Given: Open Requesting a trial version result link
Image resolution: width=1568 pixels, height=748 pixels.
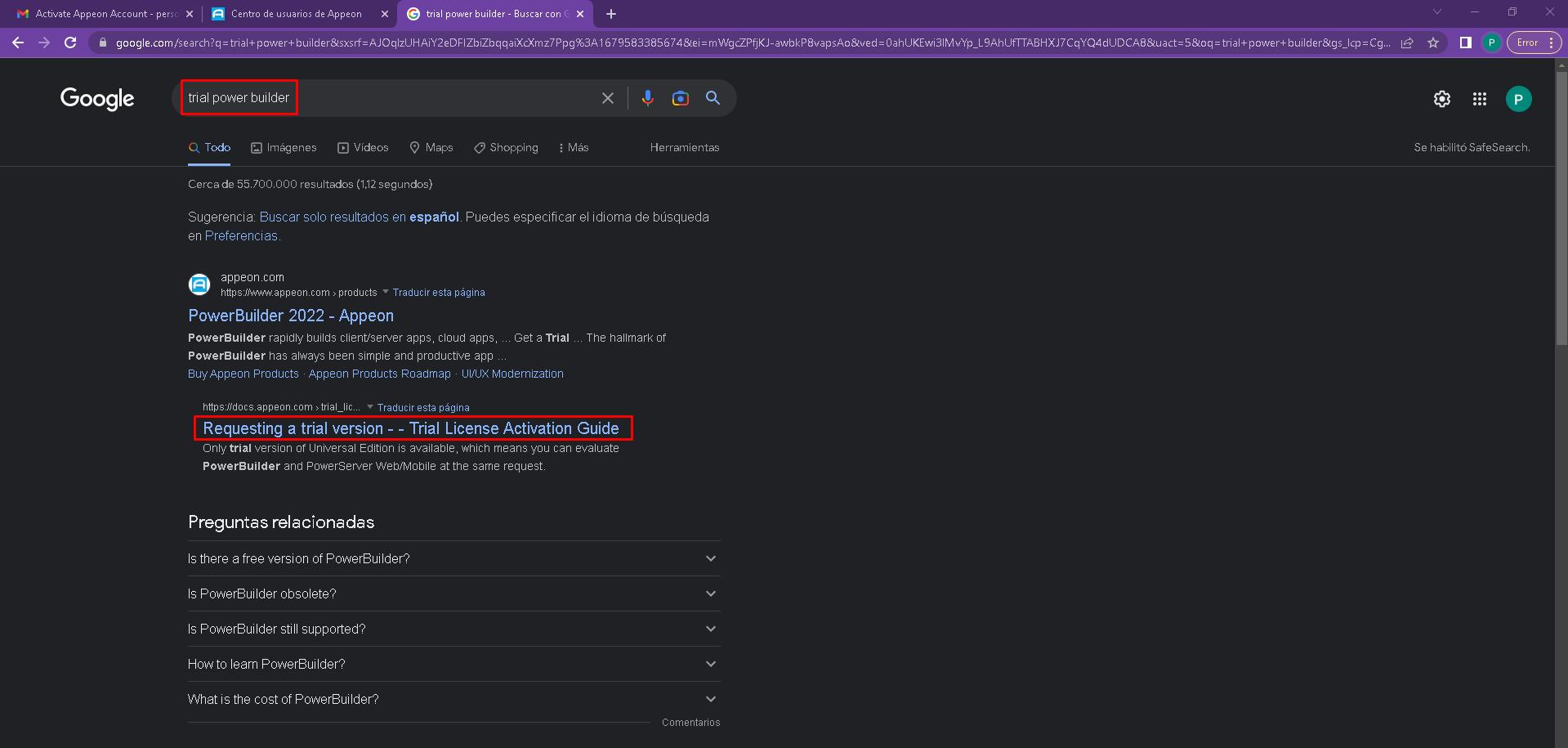Looking at the screenshot, I should tap(410, 428).
